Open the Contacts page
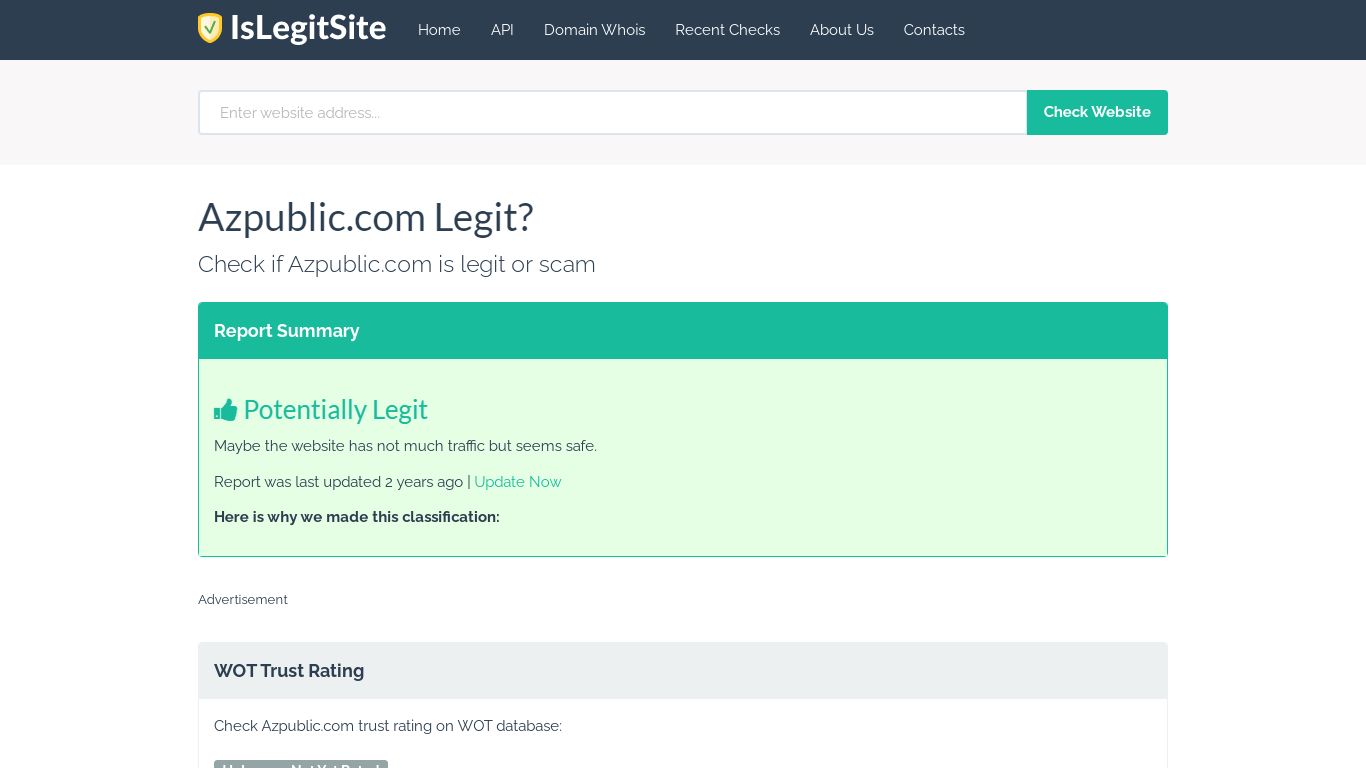This screenshot has height=768, width=1366. (934, 30)
